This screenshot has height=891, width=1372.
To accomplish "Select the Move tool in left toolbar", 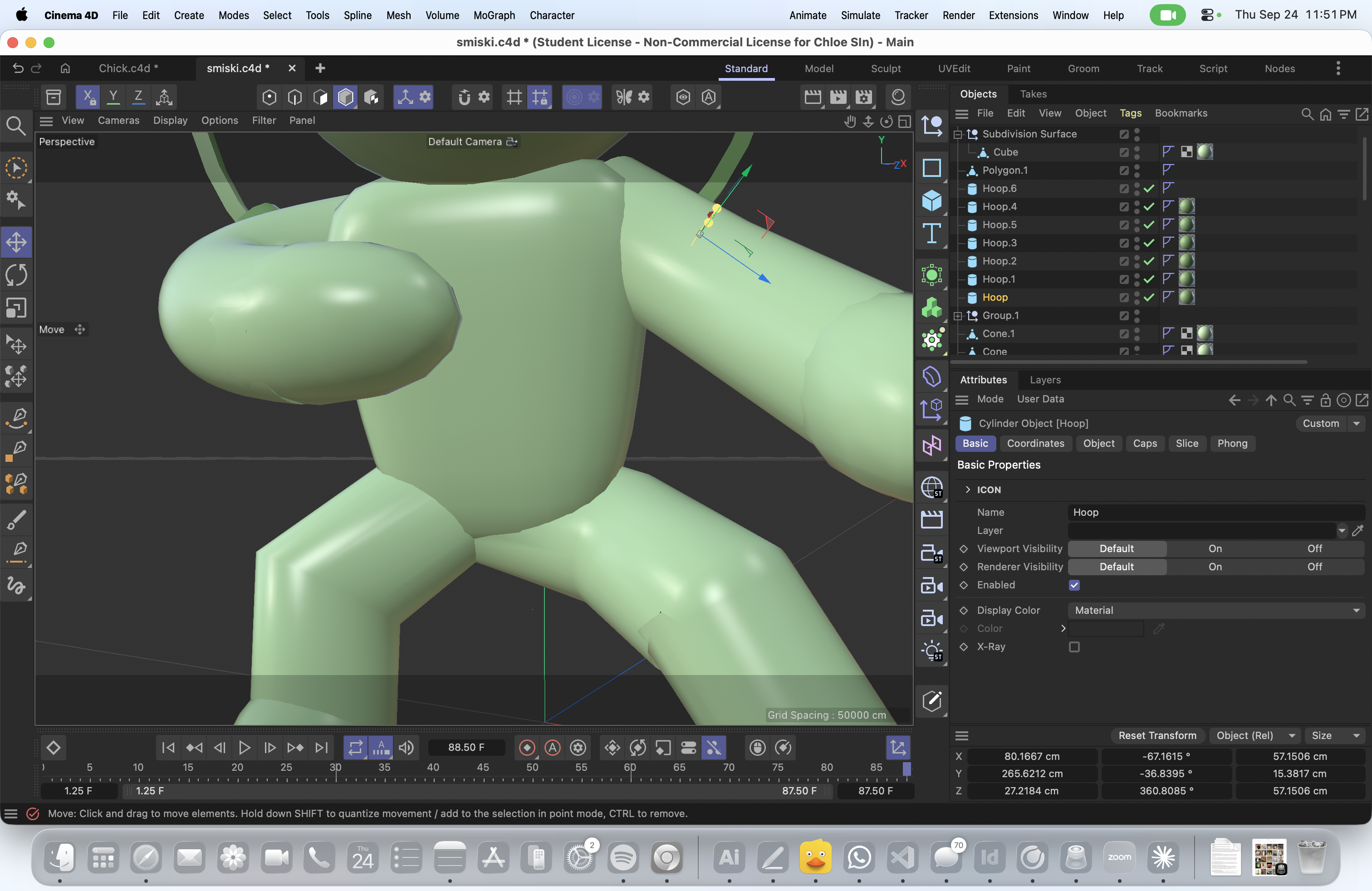I will pos(16,242).
